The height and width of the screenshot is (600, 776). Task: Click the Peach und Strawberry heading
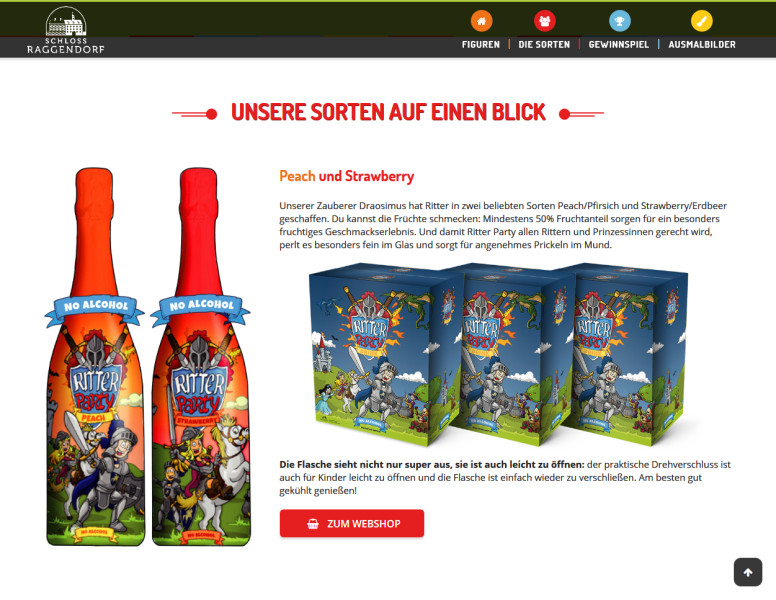pos(346,176)
